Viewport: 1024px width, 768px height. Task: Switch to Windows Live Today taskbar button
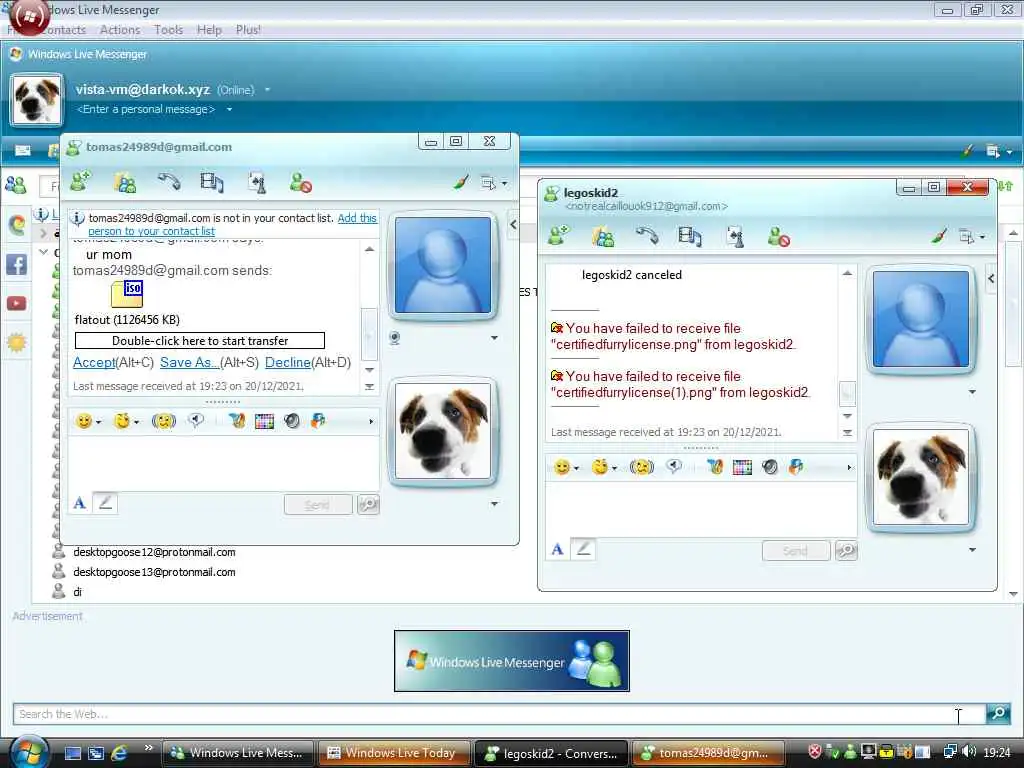pos(394,753)
